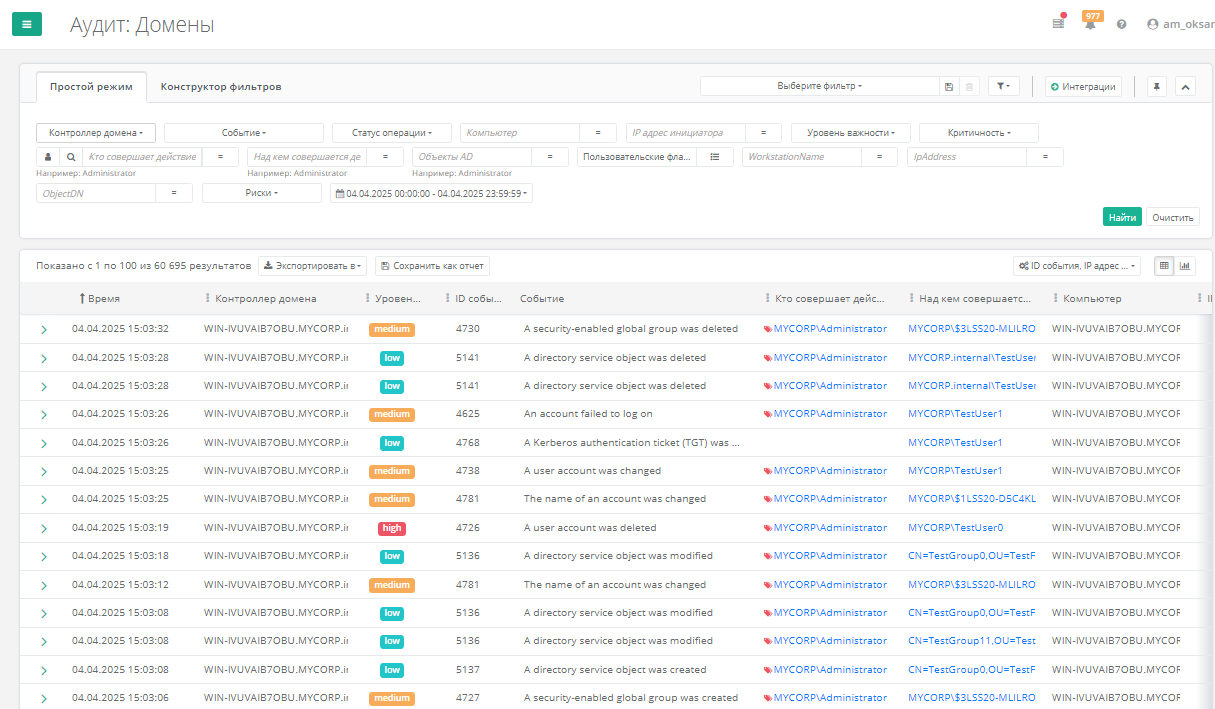The image size is (1215, 709).
Task: Click the user flags list icon
Action: click(715, 157)
